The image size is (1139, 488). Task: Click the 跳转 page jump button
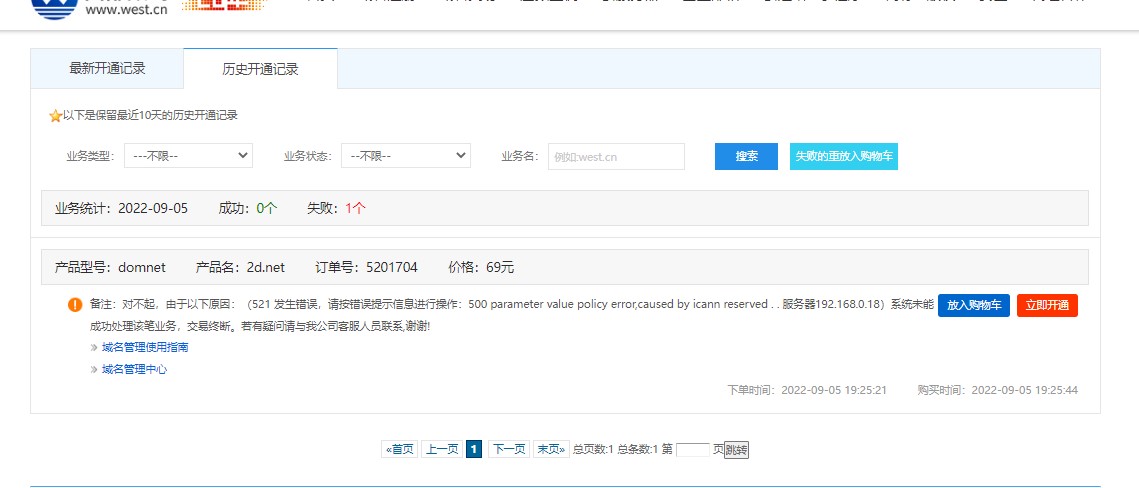pyautogui.click(x=736, y=450)
